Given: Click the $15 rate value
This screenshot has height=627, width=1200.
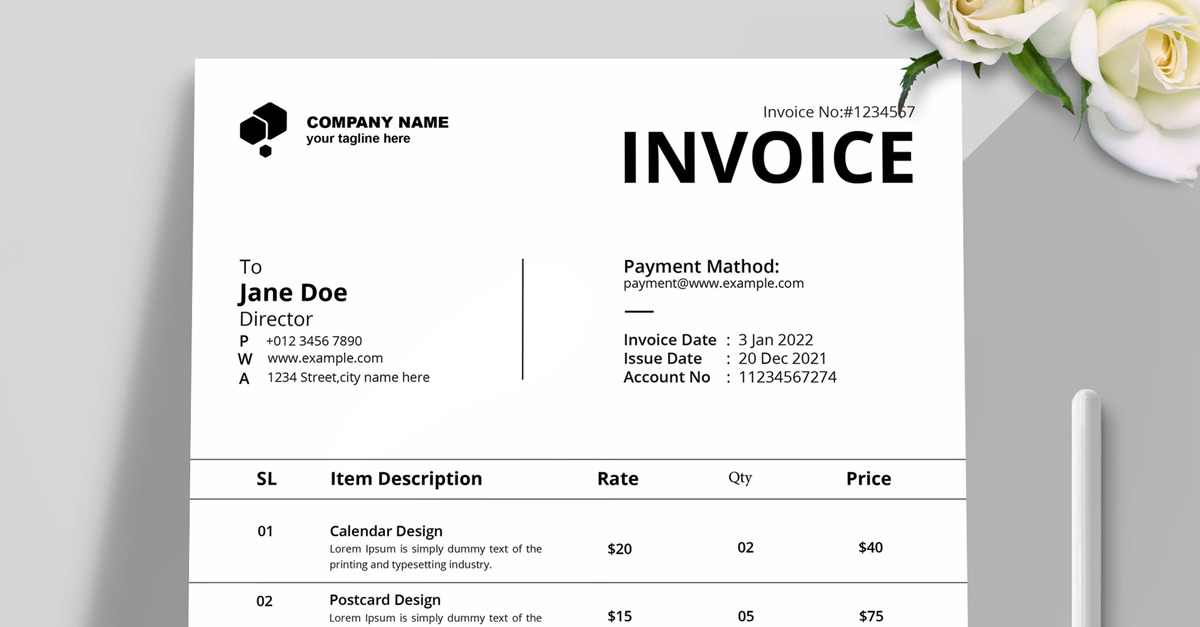Looking at the screenshot, I should 620,617.
